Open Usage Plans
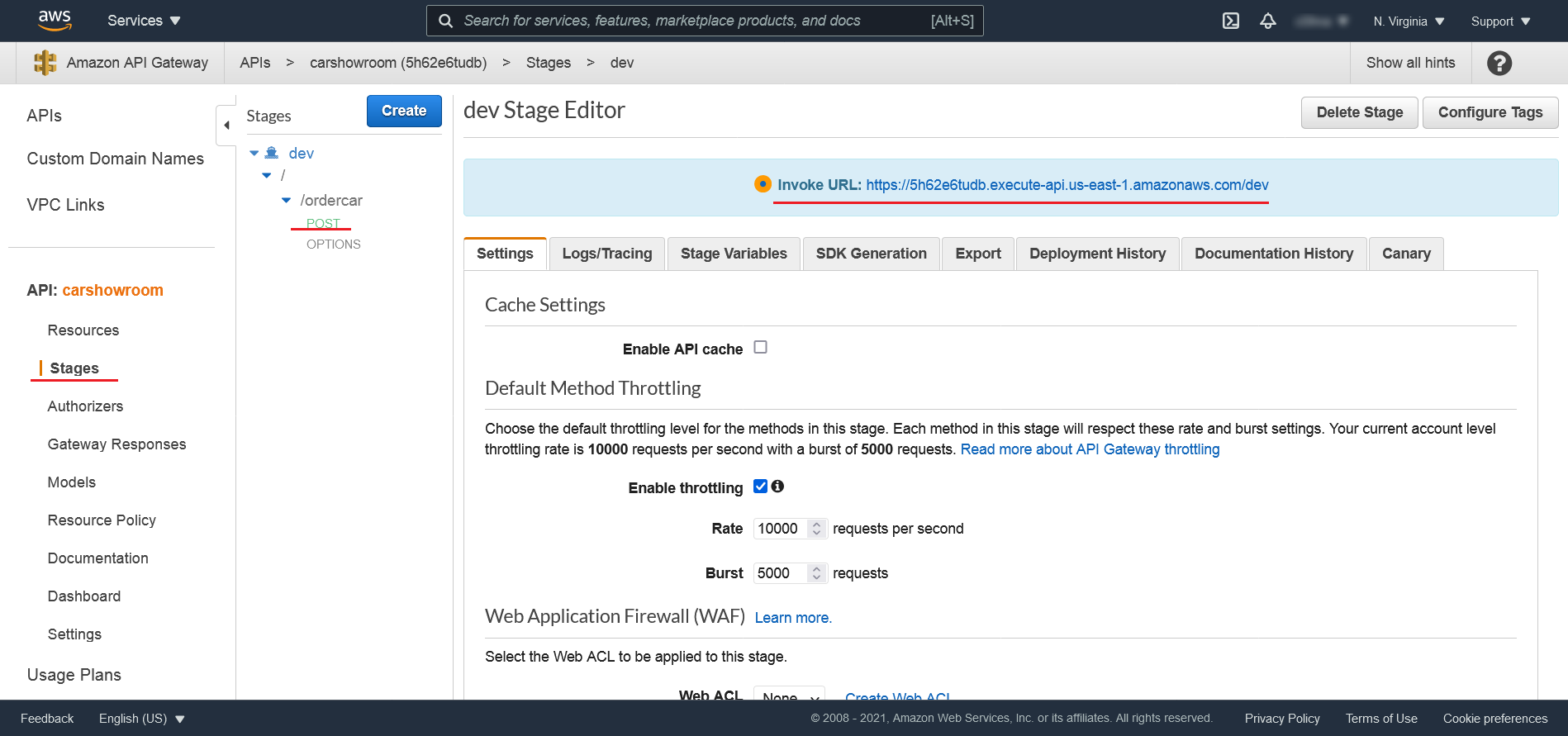Image resolution: width=1568 pixels, height=736 pixels. 74,675
